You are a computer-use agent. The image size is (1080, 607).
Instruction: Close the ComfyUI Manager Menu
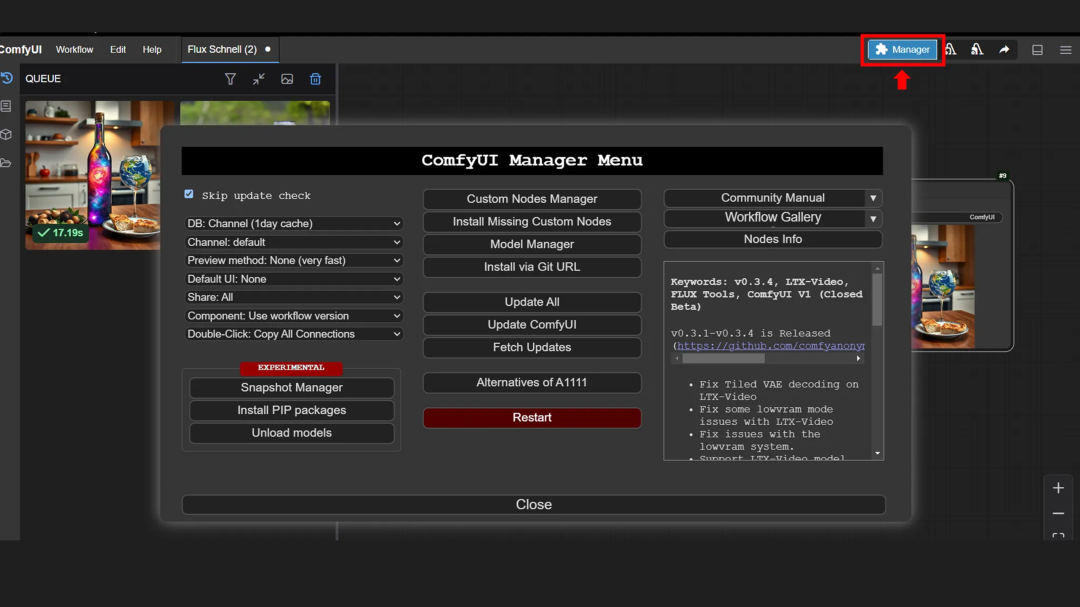533,504
